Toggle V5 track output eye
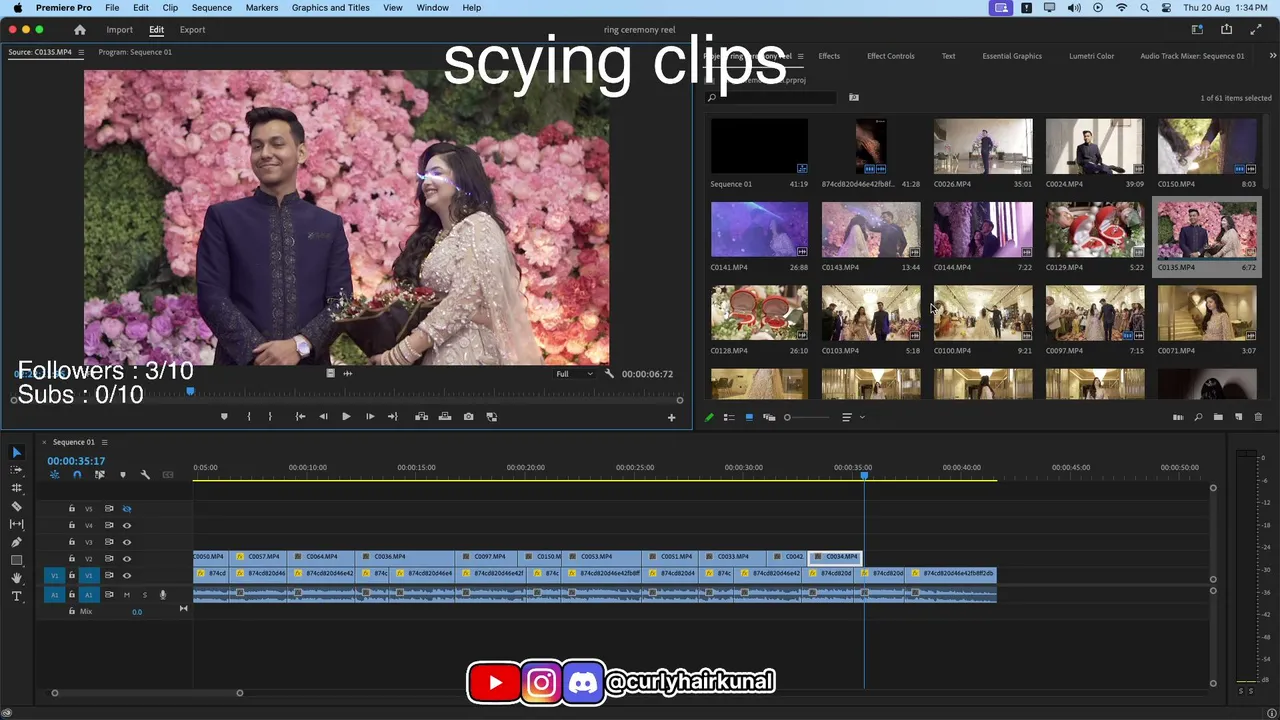The width and height of the screenshot is (1280, 720). pyautogui.click(x=127, y=509)
